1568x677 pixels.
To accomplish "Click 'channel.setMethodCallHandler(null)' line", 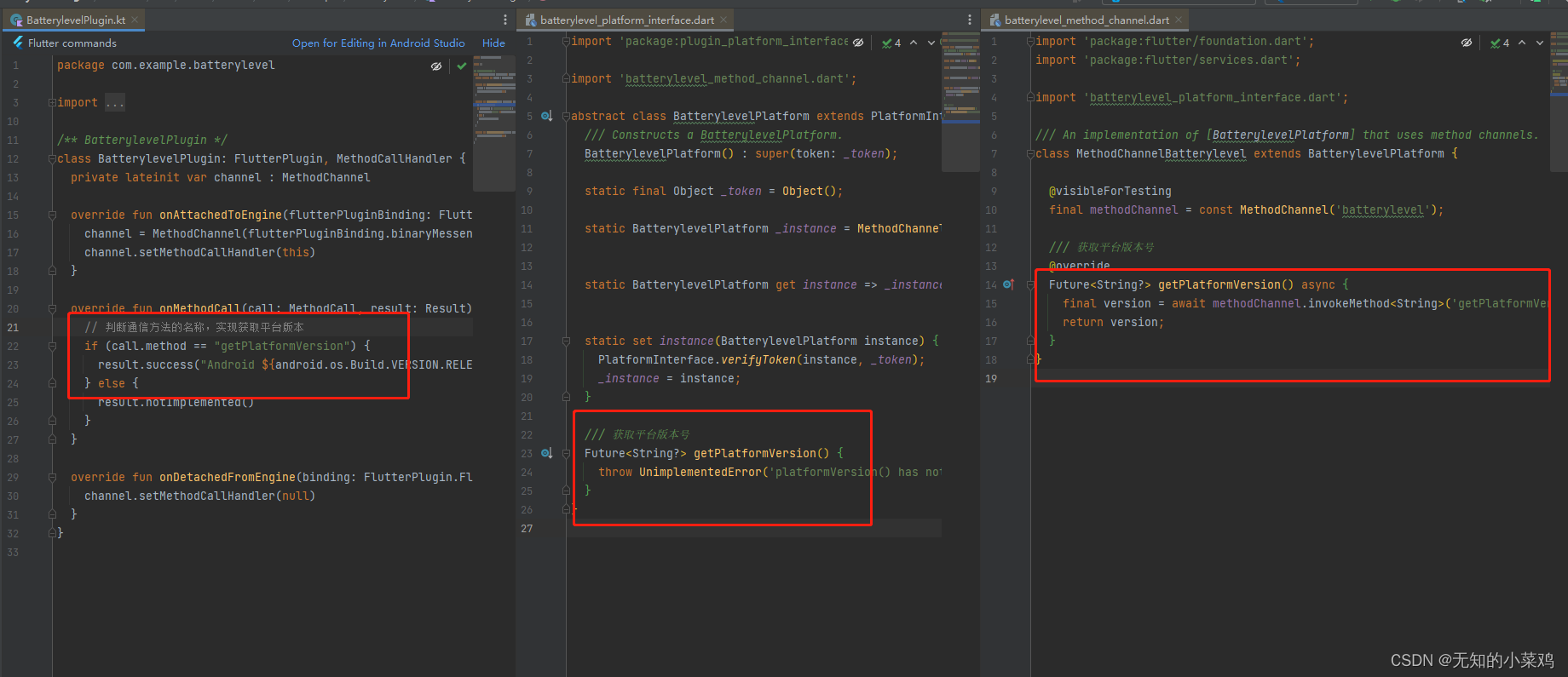I will tap(199, 496).
